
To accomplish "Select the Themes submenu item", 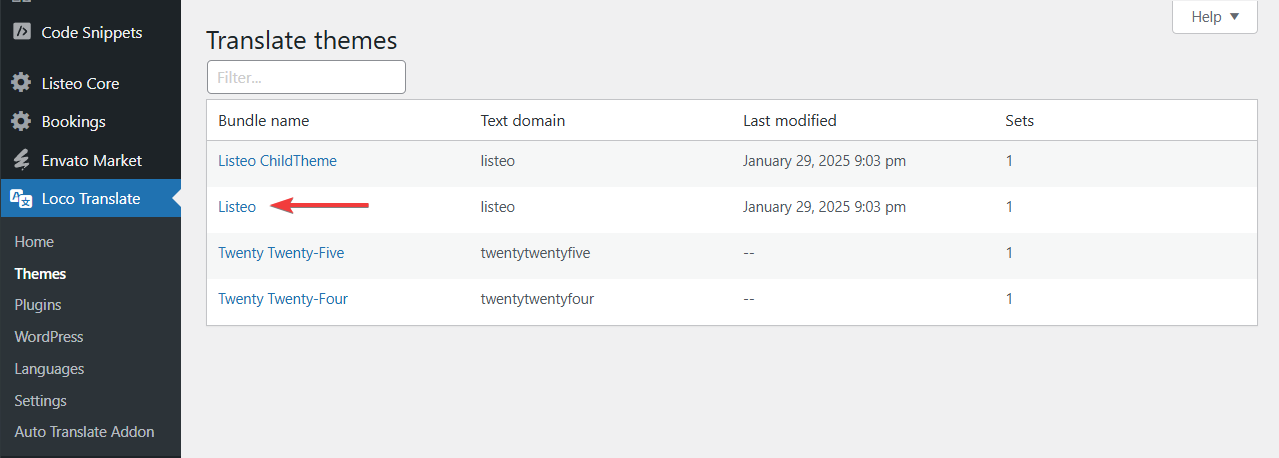I will pyautogui.click(x=40, y=274).
